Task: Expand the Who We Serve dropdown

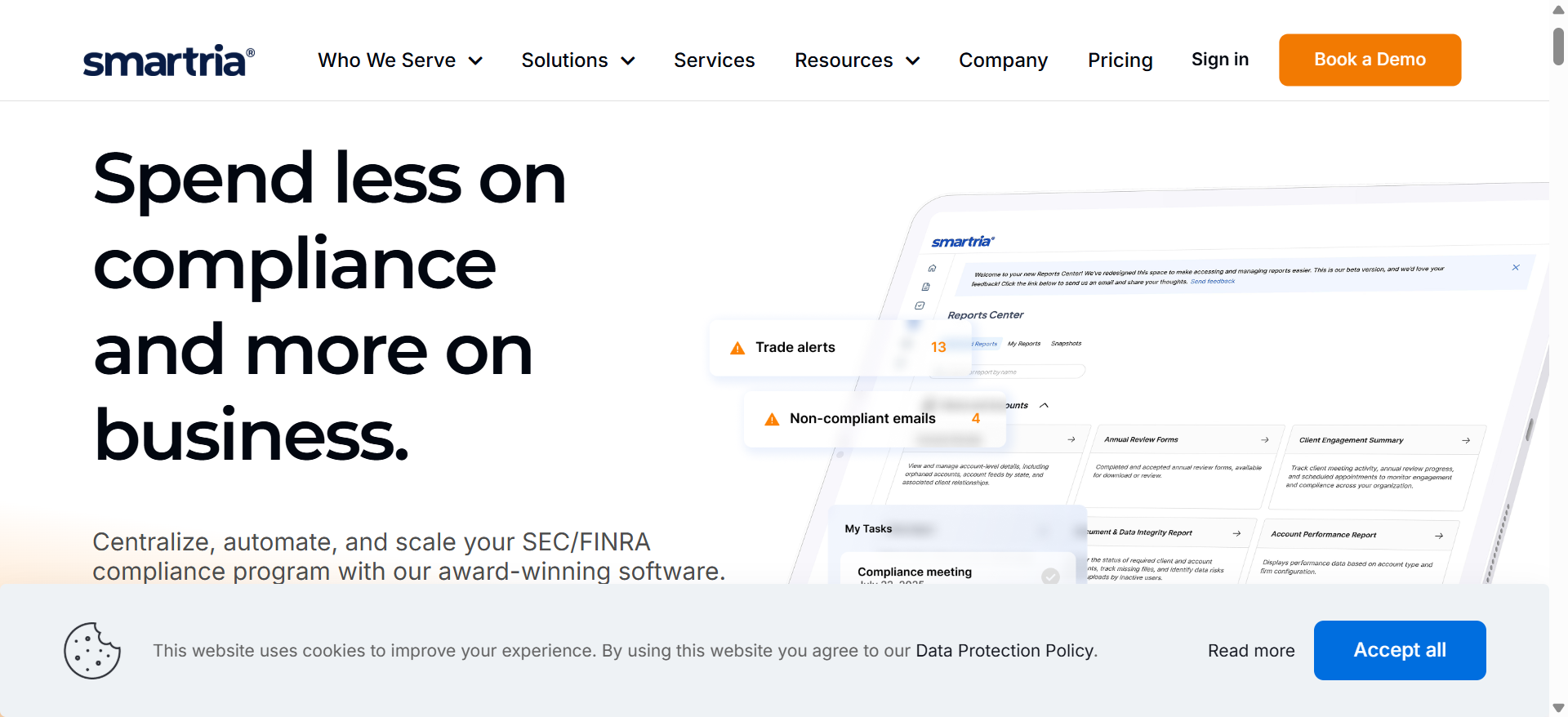Action: pos(400,60)
